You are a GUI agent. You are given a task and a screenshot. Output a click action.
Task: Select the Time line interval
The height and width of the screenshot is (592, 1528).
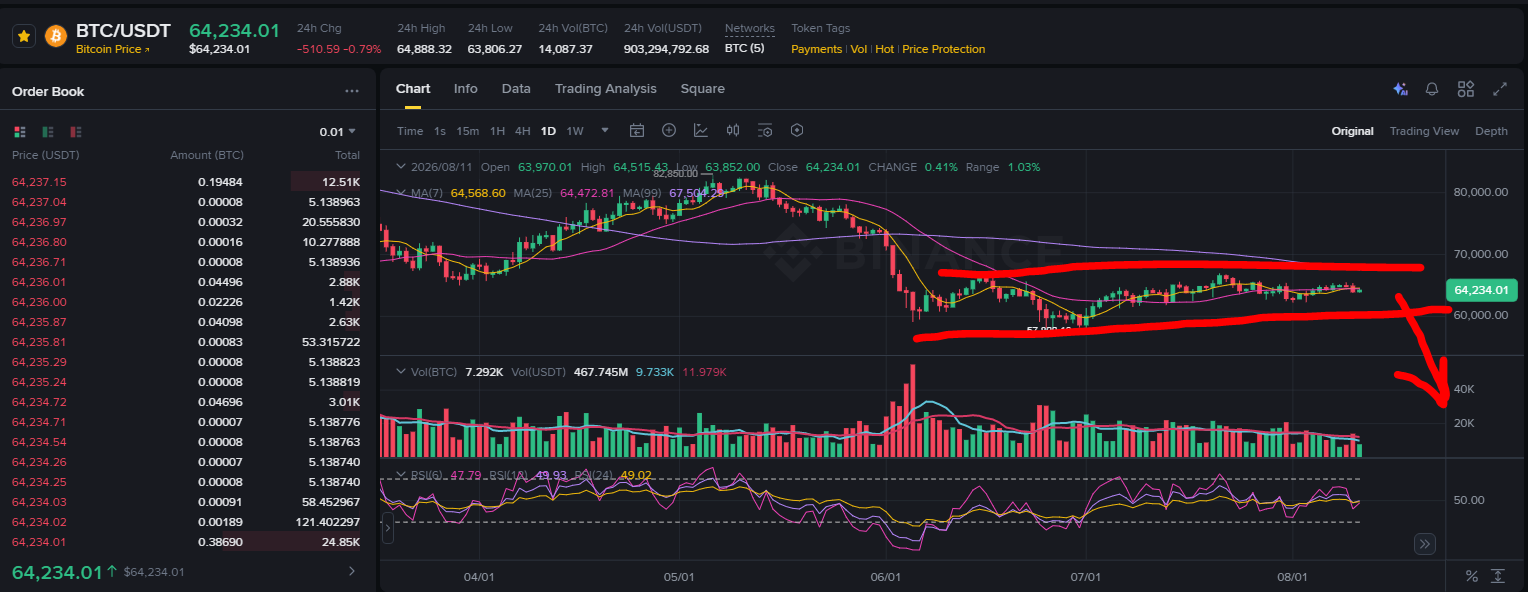(410, 131)
